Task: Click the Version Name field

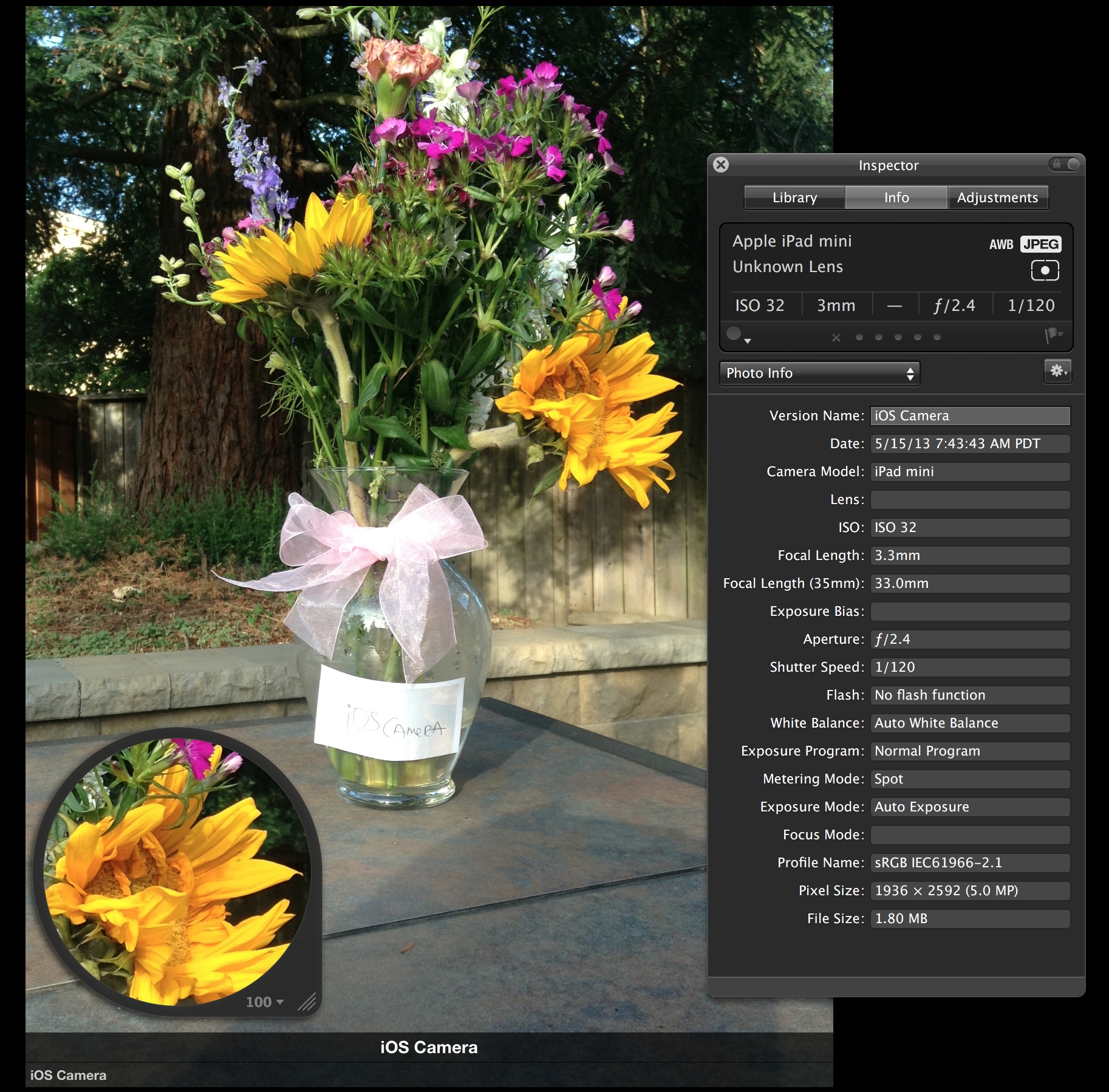Action: point(969,416)
